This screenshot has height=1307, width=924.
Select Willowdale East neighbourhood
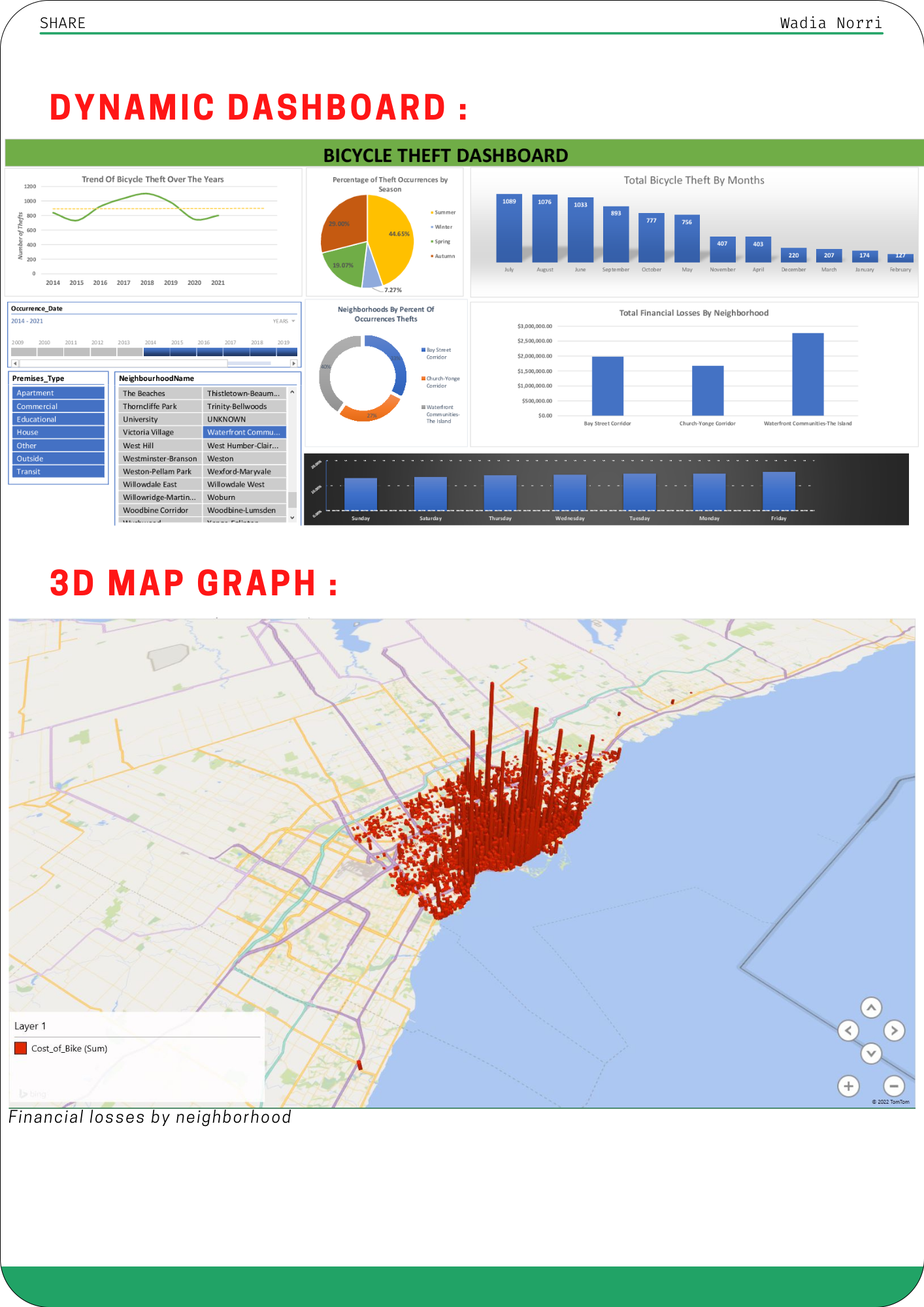point(160,484)
